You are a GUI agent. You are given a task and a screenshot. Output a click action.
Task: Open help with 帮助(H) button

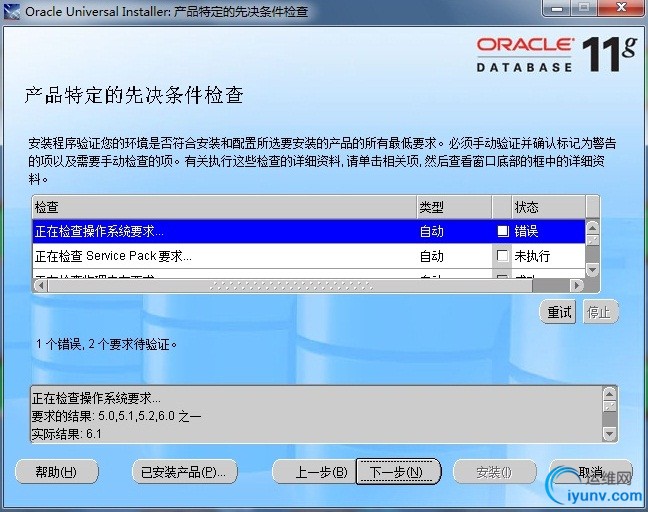(57, 472)
